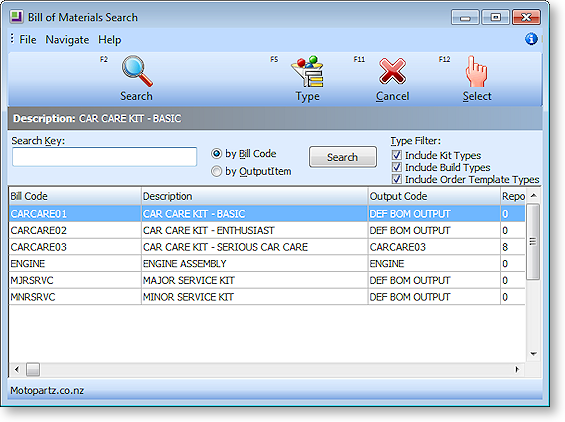Click the vertical scrollbar down arrow
This screenshot has height=422, width=565.
coord(534,354)
